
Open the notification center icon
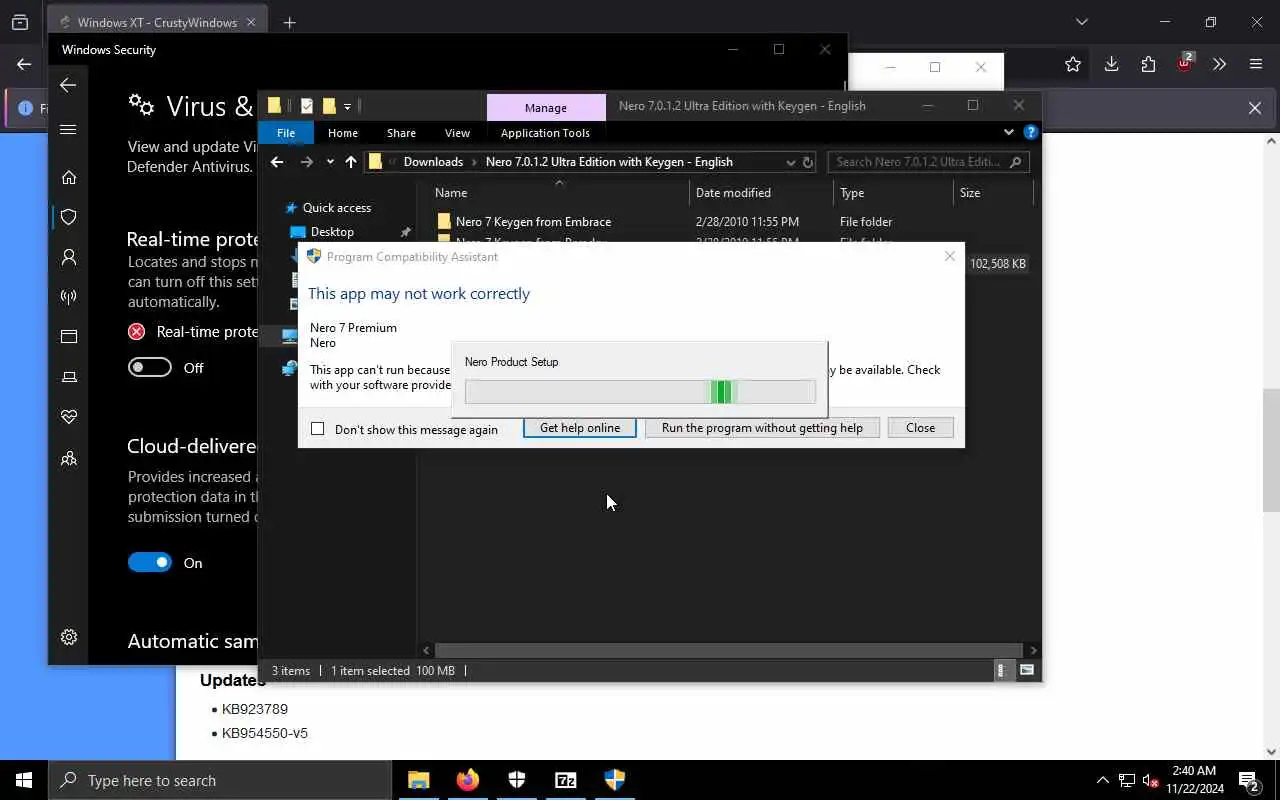click(1248, 780)
